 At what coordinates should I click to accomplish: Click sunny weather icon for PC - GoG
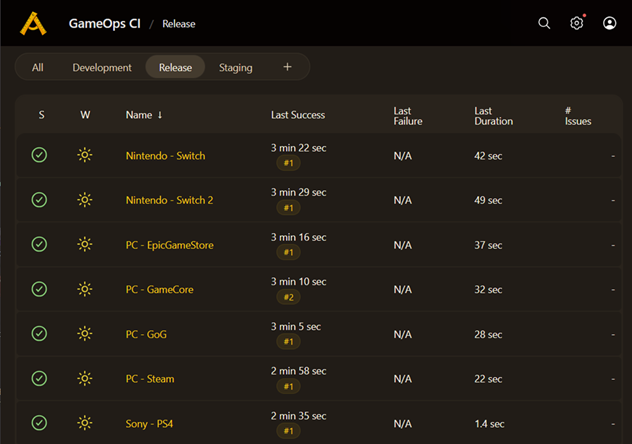(x=85, y=334)
